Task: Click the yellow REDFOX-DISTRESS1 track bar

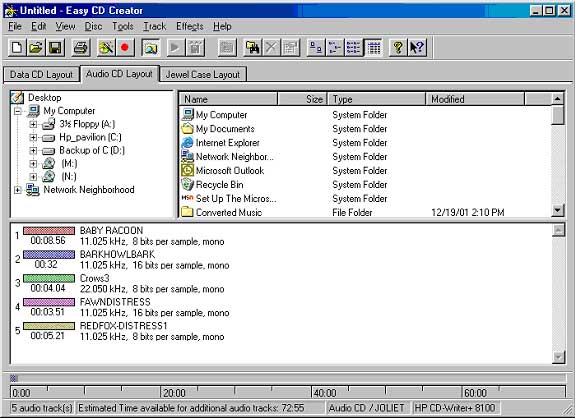Action: (x=49, y=326)
